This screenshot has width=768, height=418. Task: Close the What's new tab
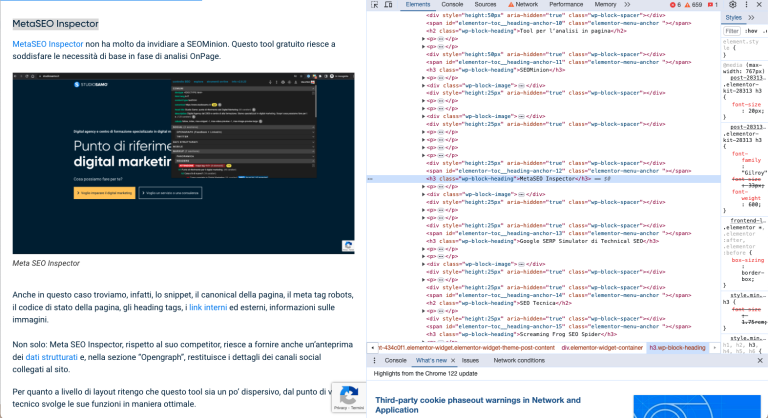454,360
